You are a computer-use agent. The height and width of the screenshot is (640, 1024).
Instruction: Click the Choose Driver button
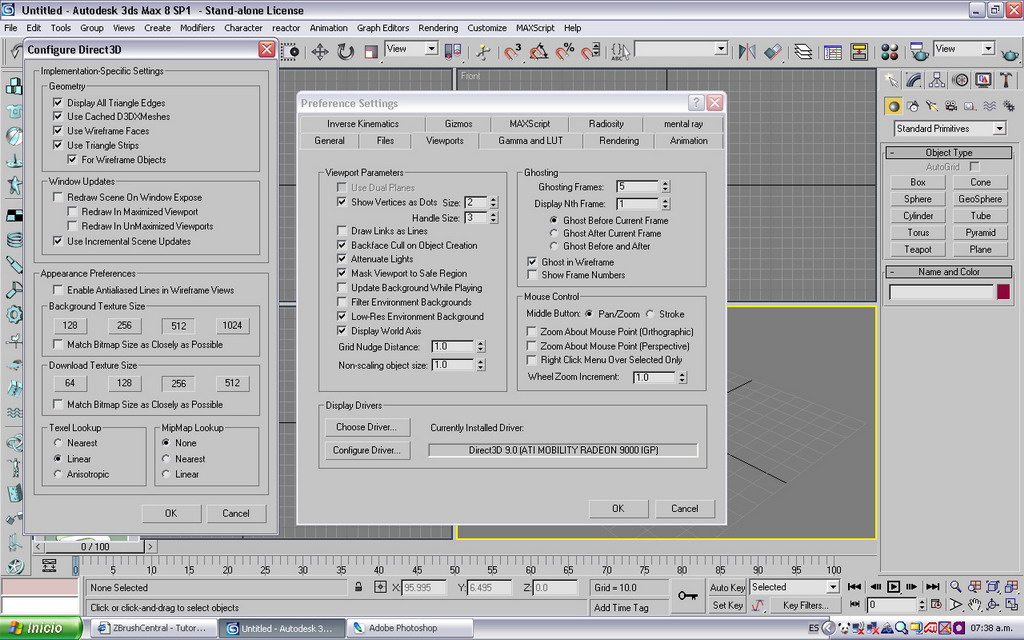point(366,427)
